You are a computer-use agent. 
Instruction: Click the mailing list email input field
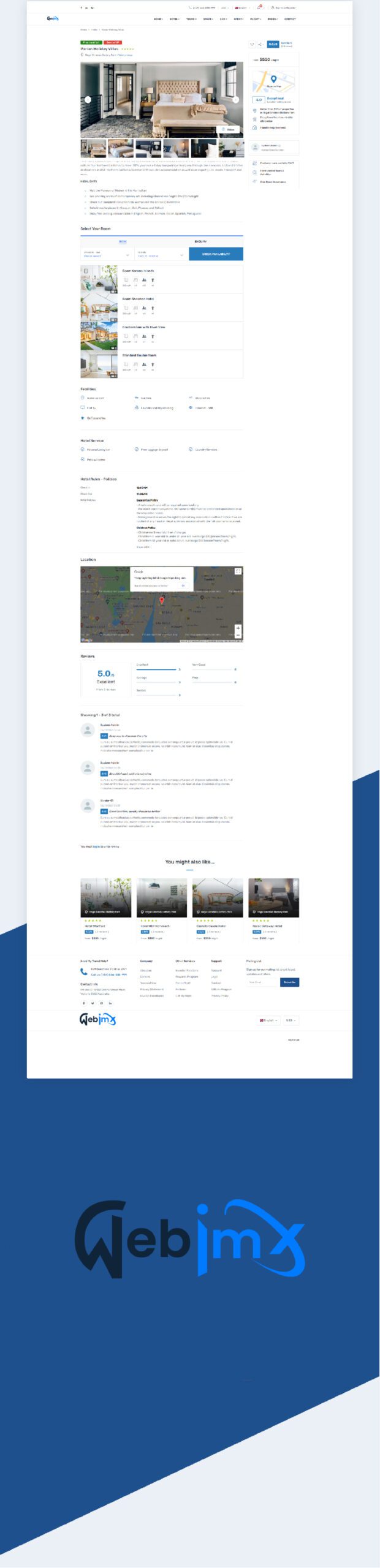click(x=262, y=982)
